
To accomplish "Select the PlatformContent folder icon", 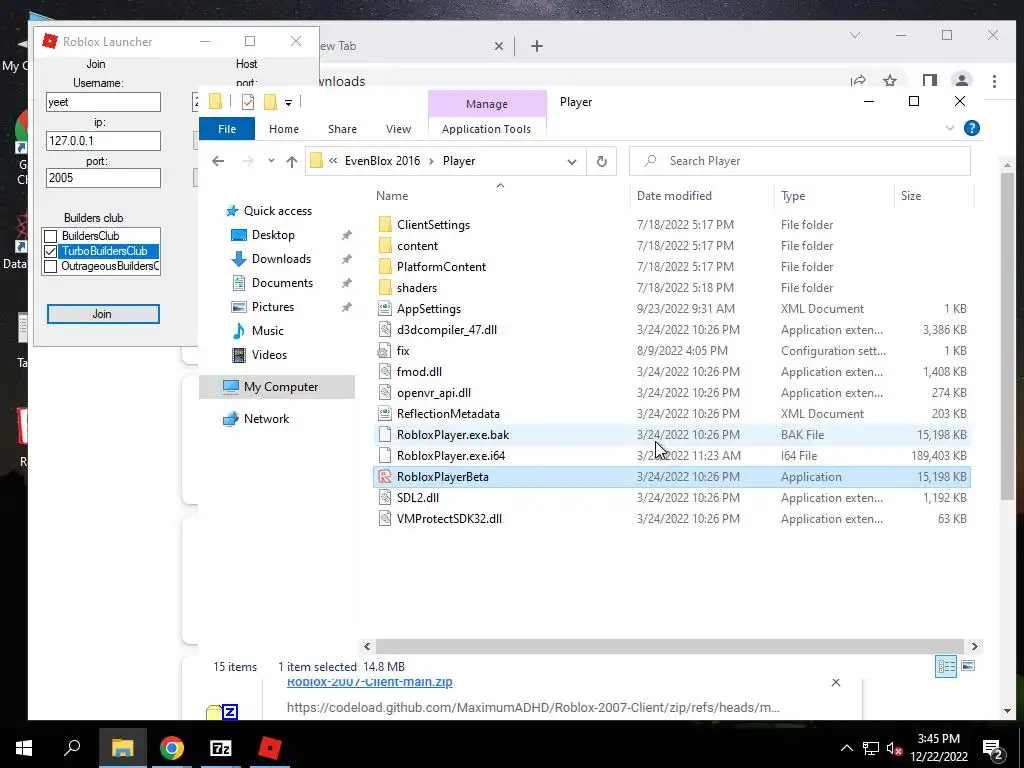I will pos(385,267).
